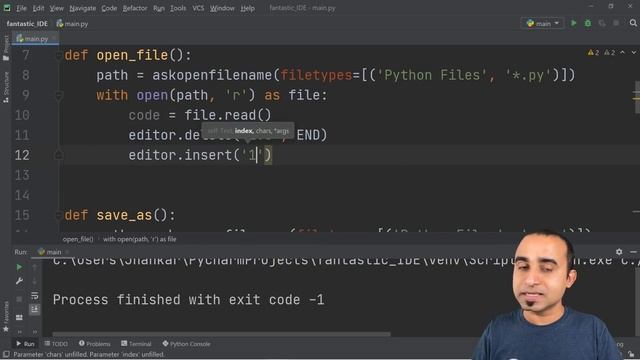
Task: Click 'with open(path, 'r') as file' breadcrumb
Action: 140,239
